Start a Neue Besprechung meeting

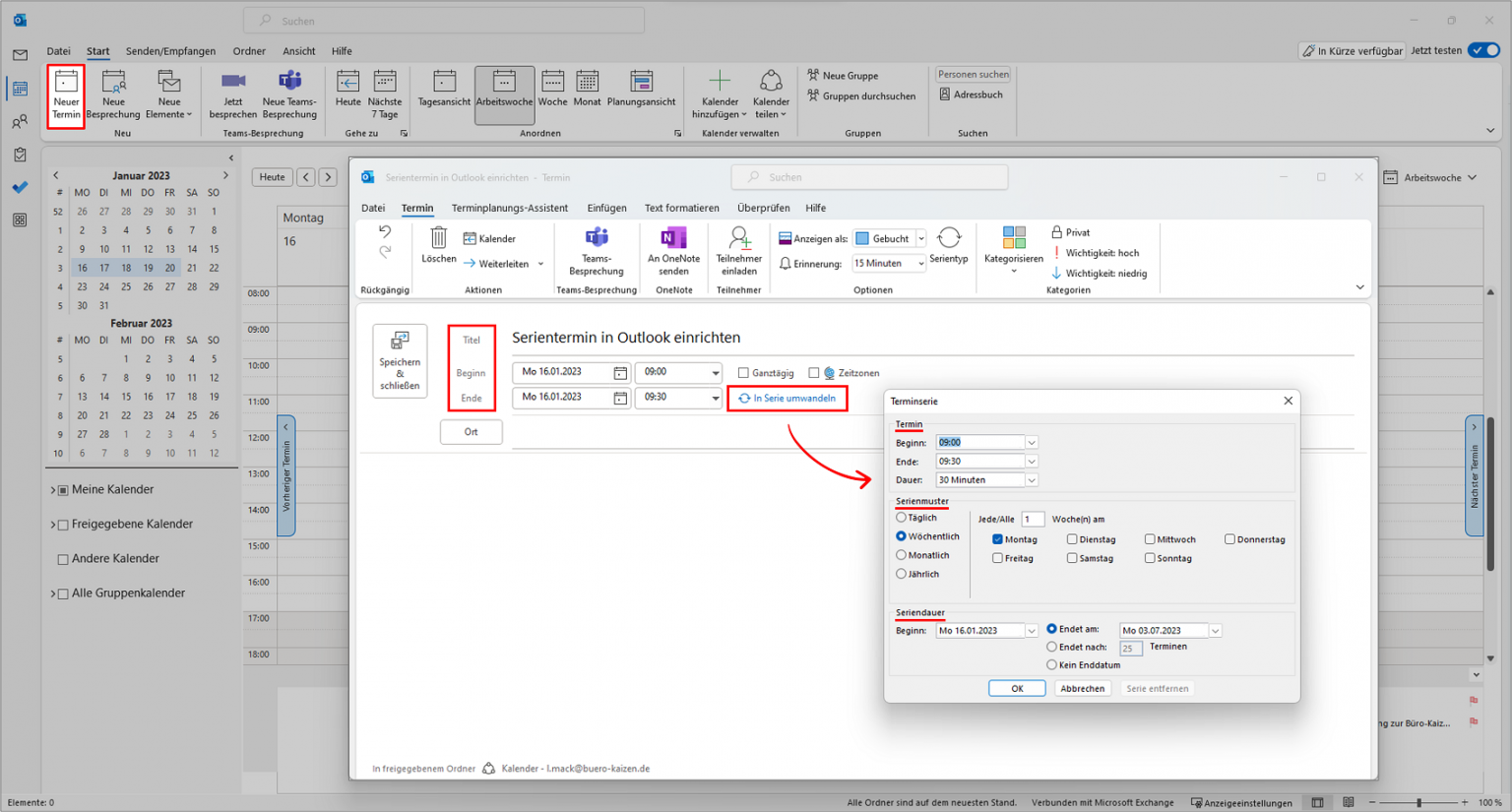[x=113, y=95]
